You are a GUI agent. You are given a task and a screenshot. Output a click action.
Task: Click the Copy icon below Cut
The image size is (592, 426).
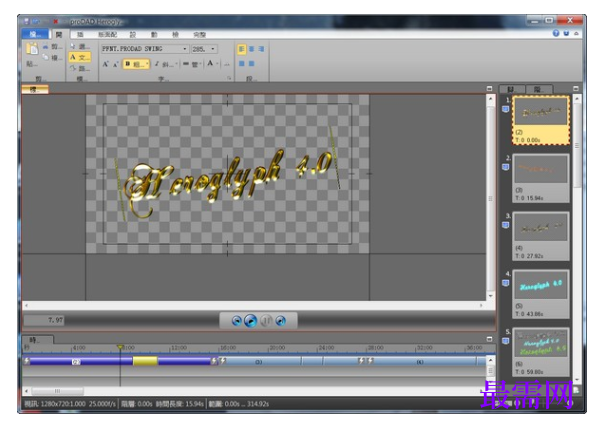tap(46, 57)
